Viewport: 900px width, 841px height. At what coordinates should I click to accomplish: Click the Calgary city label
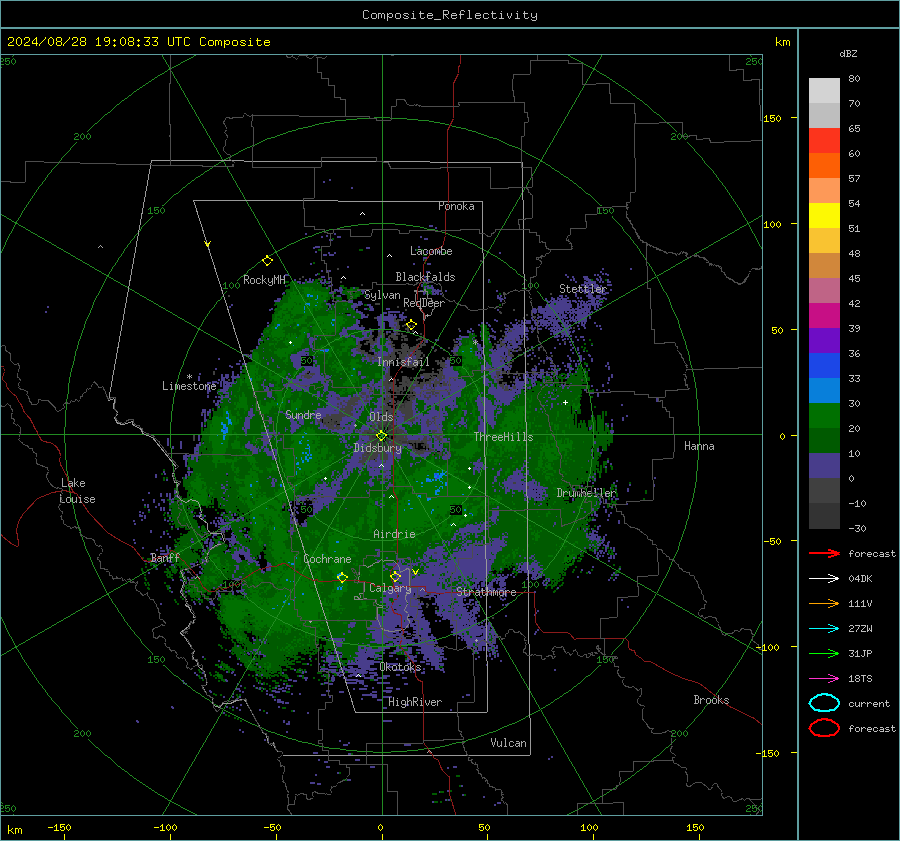[x=390, y=588]
